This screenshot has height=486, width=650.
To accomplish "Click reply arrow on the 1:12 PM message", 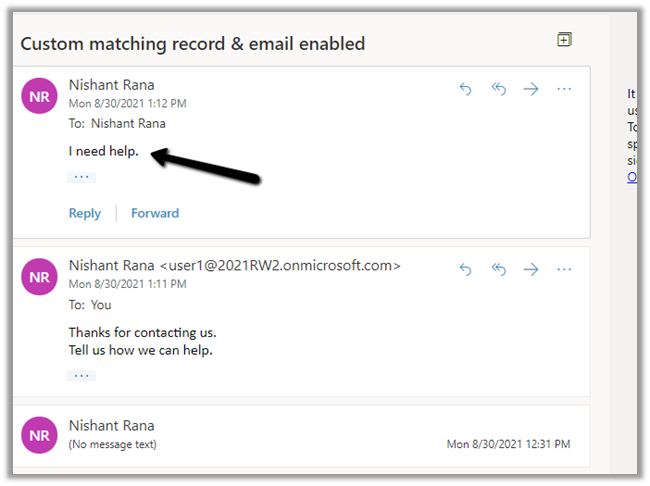I will tap(465, 89).
